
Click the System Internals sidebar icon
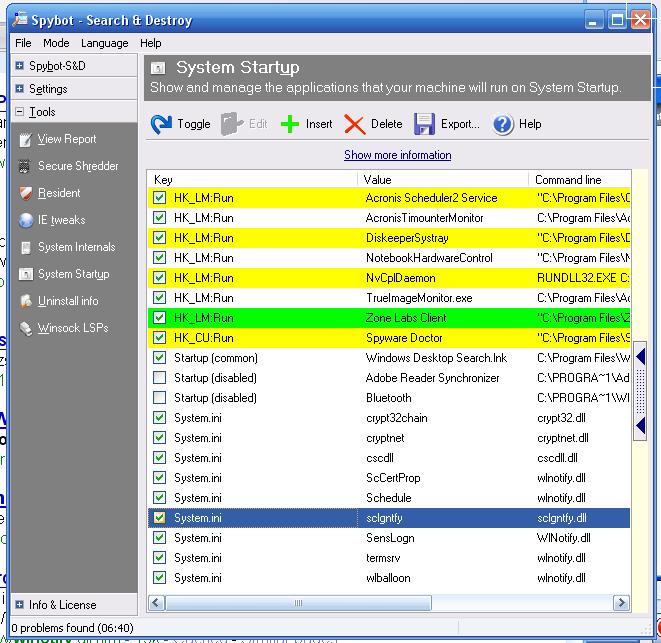[25, 248]
